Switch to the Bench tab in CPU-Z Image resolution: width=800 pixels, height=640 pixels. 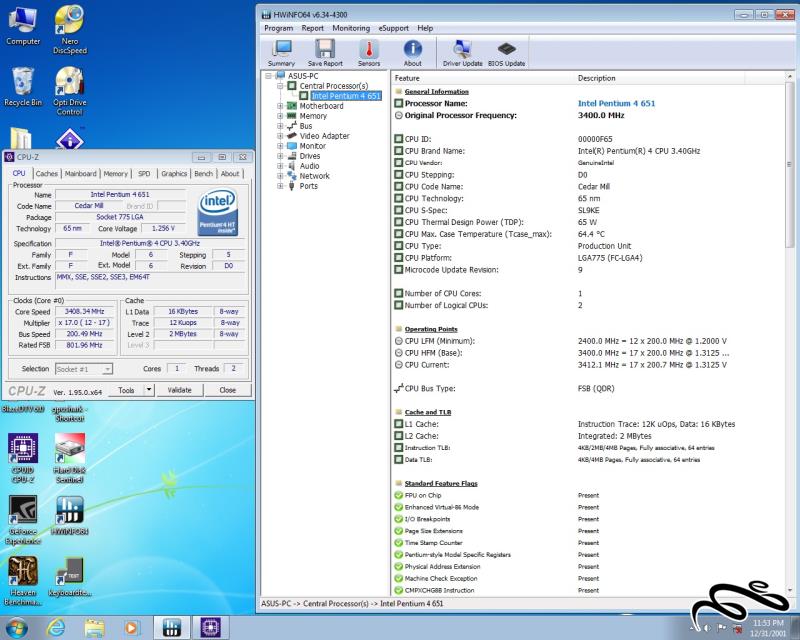pyautogui.click(x=203, y=174)
